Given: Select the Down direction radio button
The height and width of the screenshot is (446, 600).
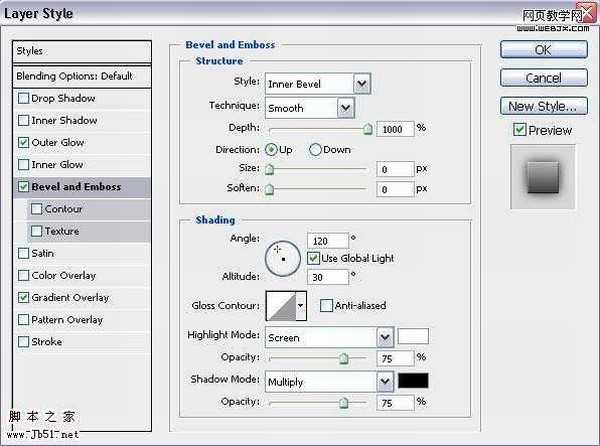Looking at the screenshot, I should [x=315, y=150].
